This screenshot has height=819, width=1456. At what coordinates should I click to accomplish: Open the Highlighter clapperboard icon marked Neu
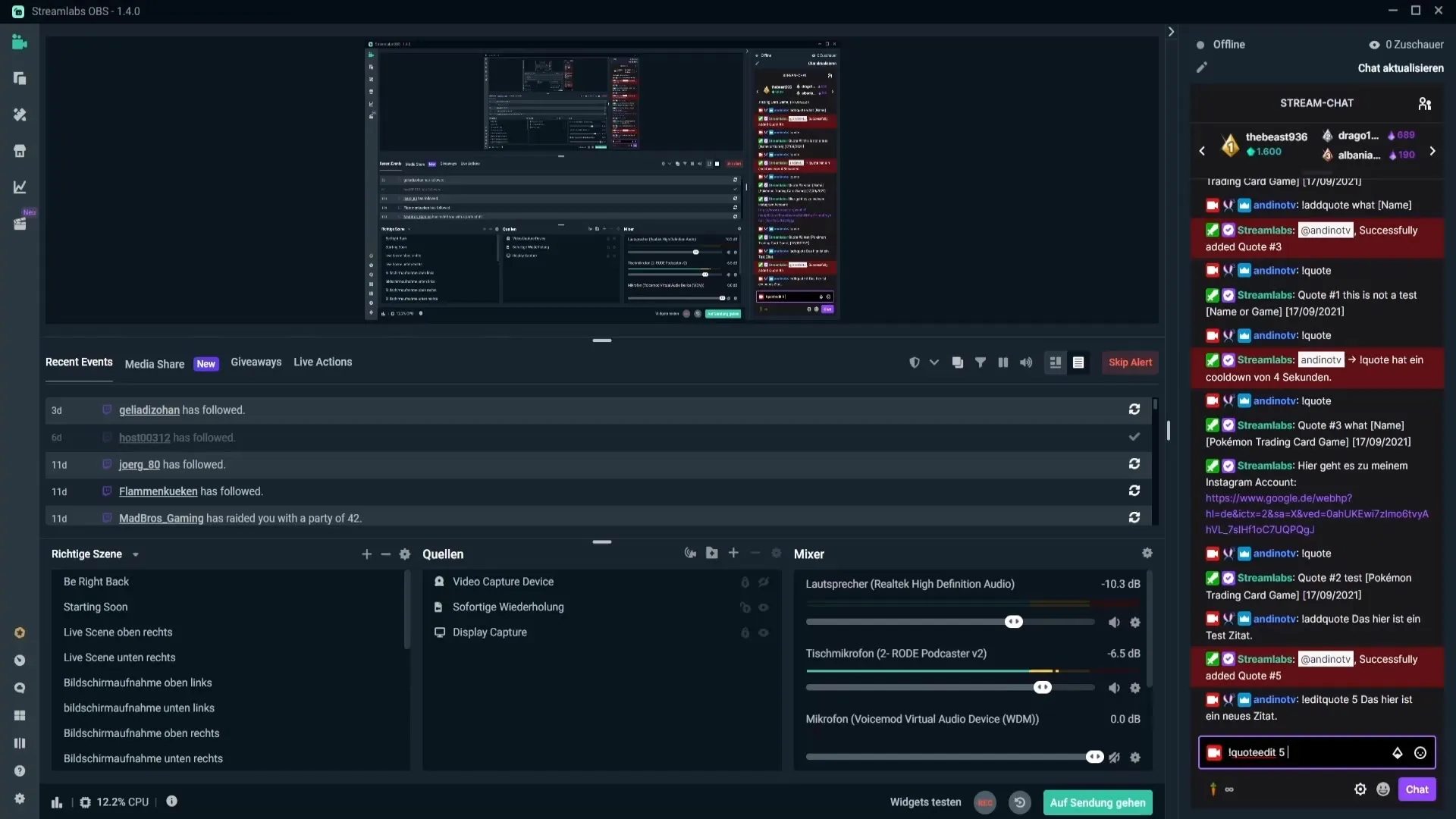point(20,224)
